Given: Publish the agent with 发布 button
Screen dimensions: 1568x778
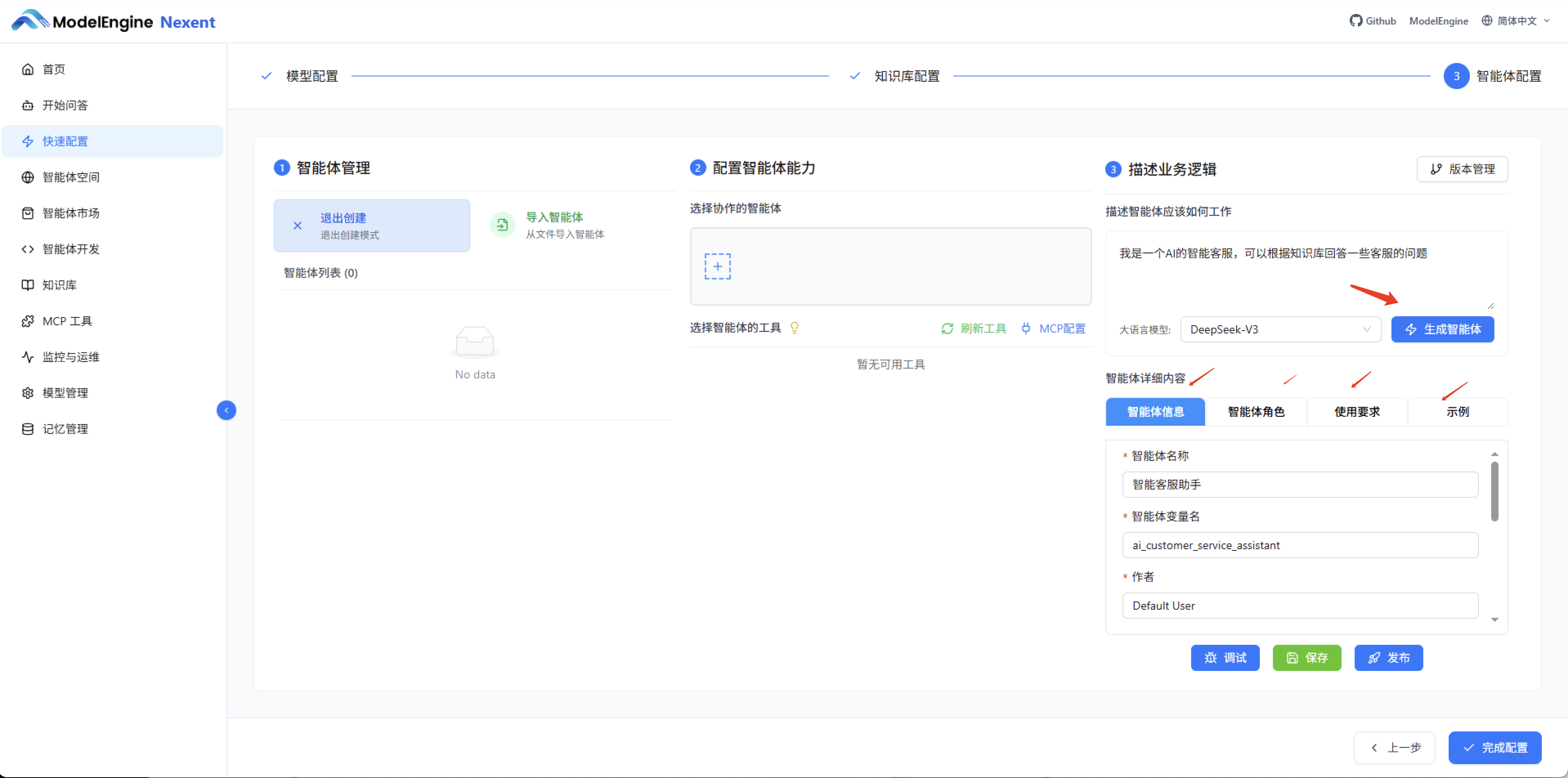Looking at the screenshot, I should 1389,657.
